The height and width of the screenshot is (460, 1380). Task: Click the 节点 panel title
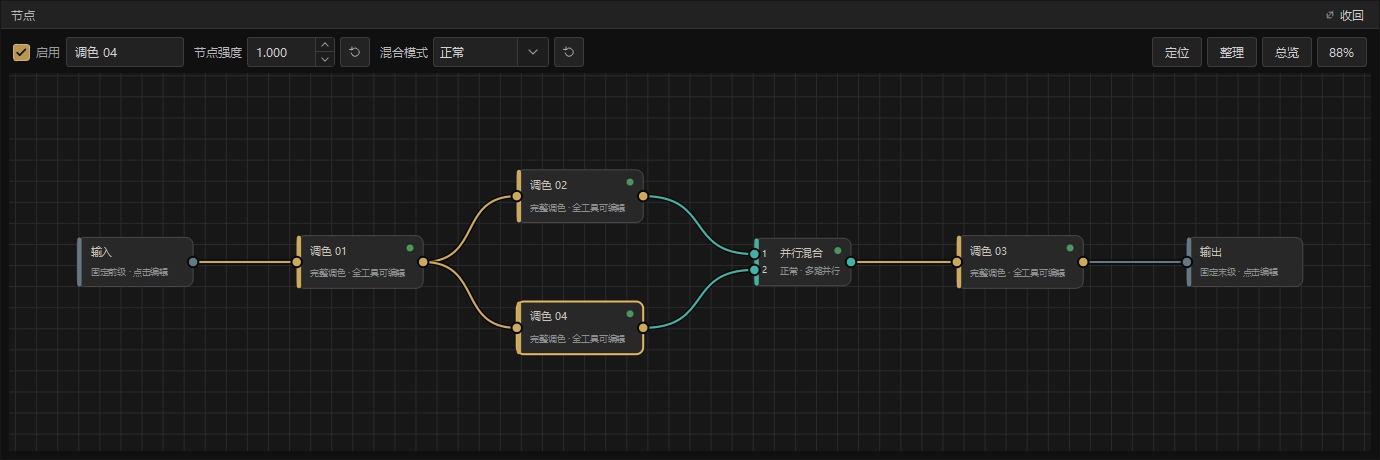coord(22,15)
